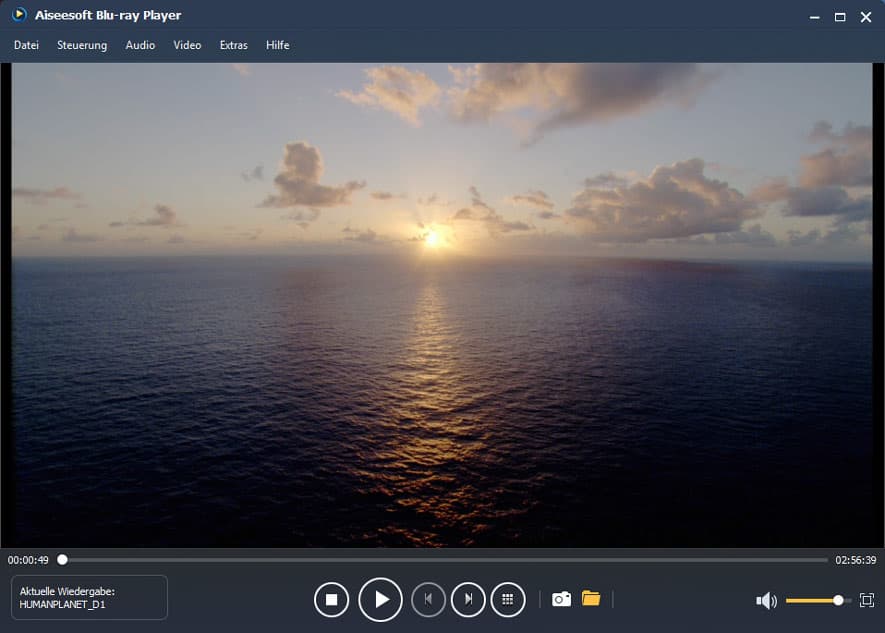Screen dimensions: 885x633
Task: Expand the Audio menu
Action: click(x=140, y=45)
